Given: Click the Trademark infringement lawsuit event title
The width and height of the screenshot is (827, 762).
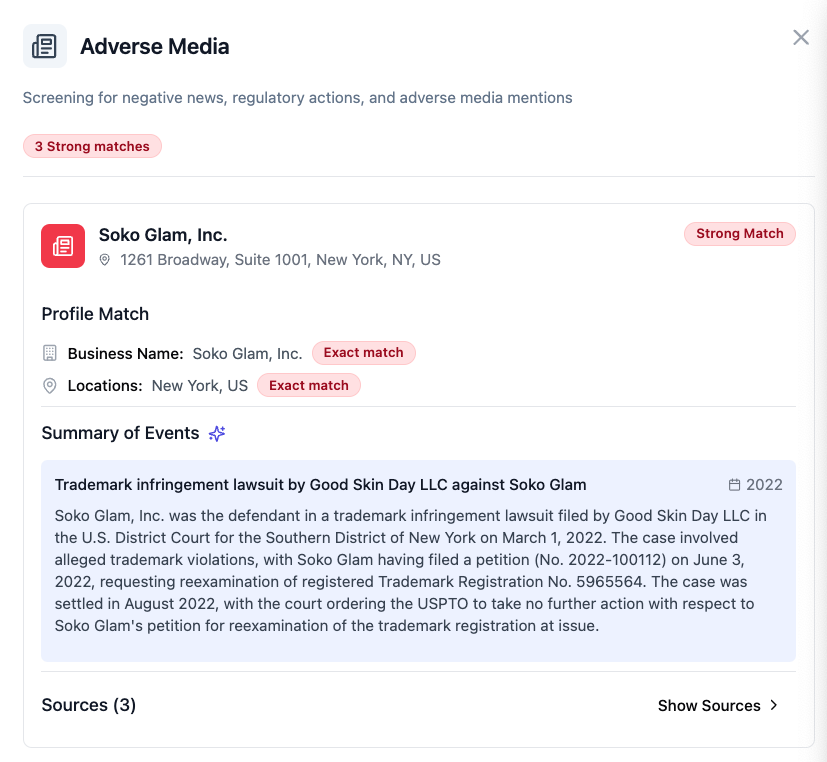Looking at the screenshot, I should coord(321,485).
